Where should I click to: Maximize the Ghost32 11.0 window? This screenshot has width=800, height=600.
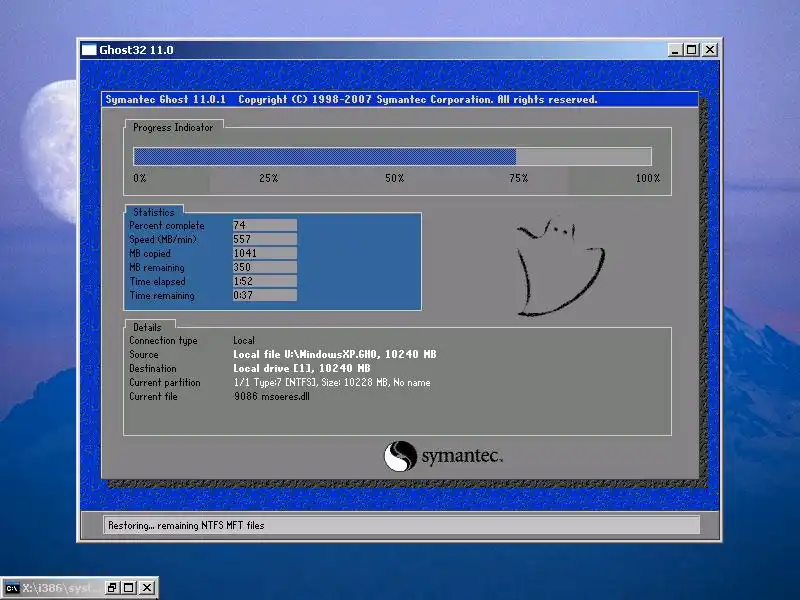click(x=692, y=50)
